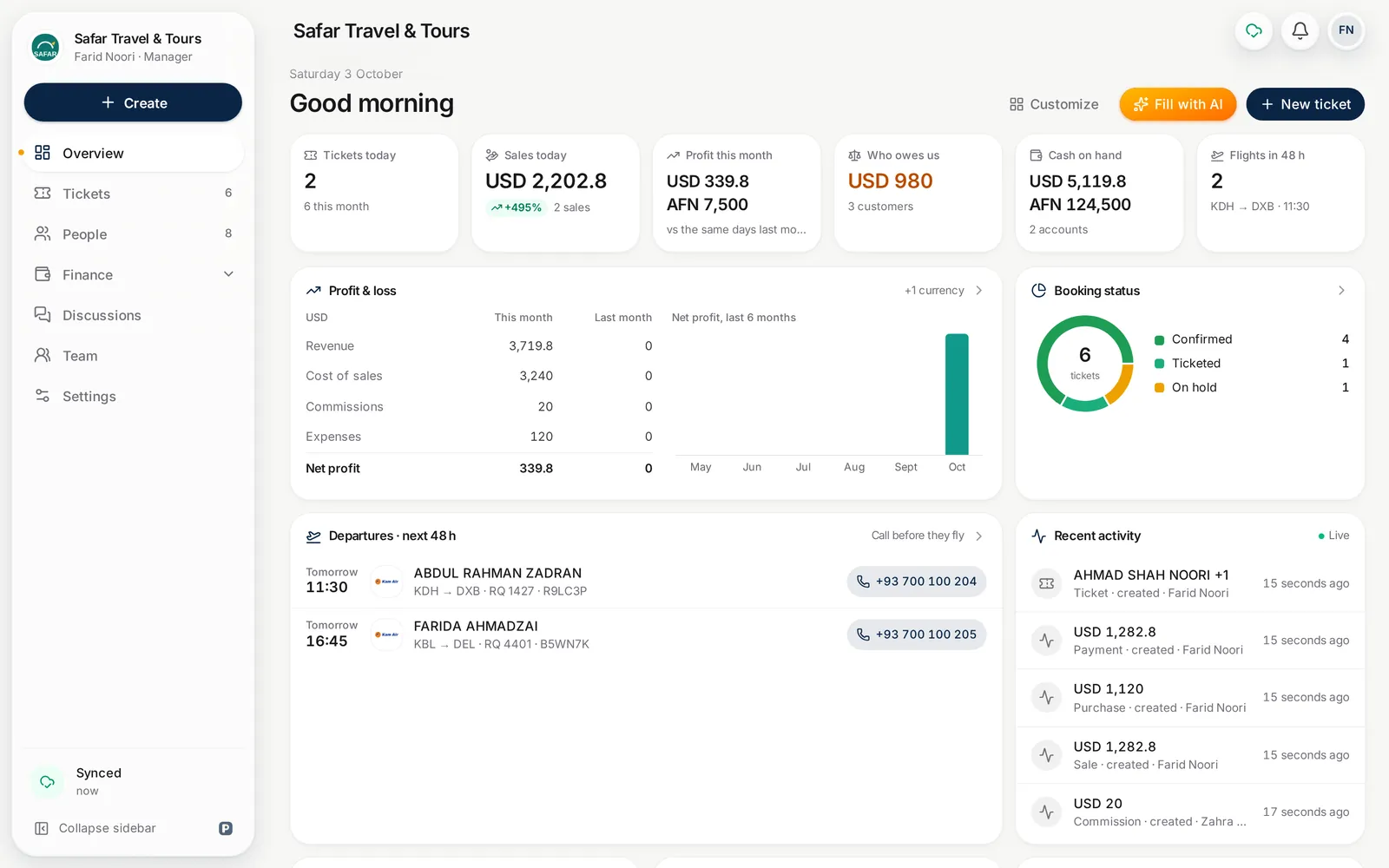The height and width of the screenshot is (868, 1389).
Task: Open FN user avatar menu
Action: click(x=1346, y=31)
